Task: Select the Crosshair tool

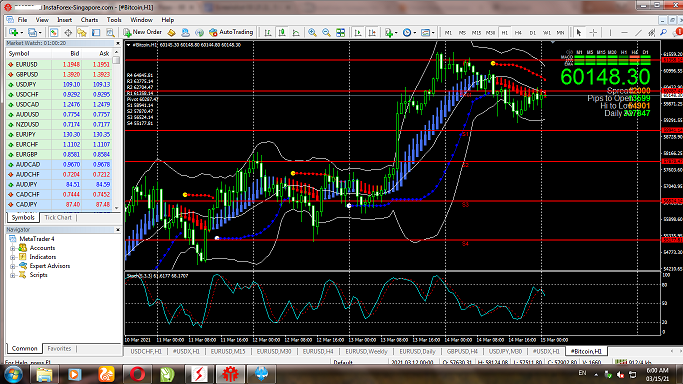Action: coord(593,33)
